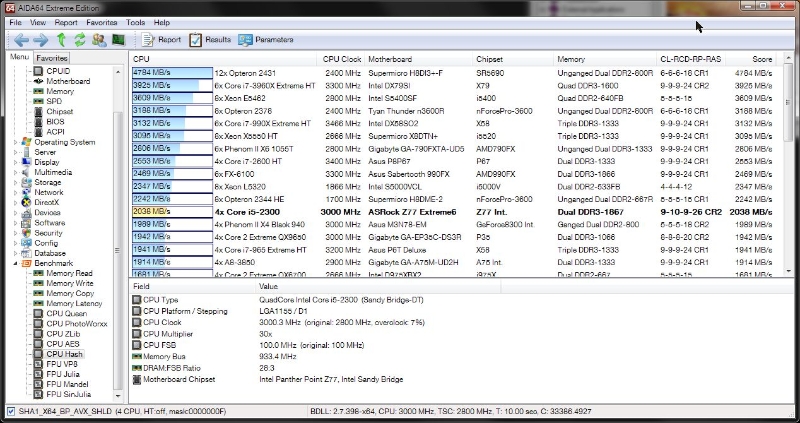800x423 pixels.
Task: Click the Value column header
Action: click(378, 286)
